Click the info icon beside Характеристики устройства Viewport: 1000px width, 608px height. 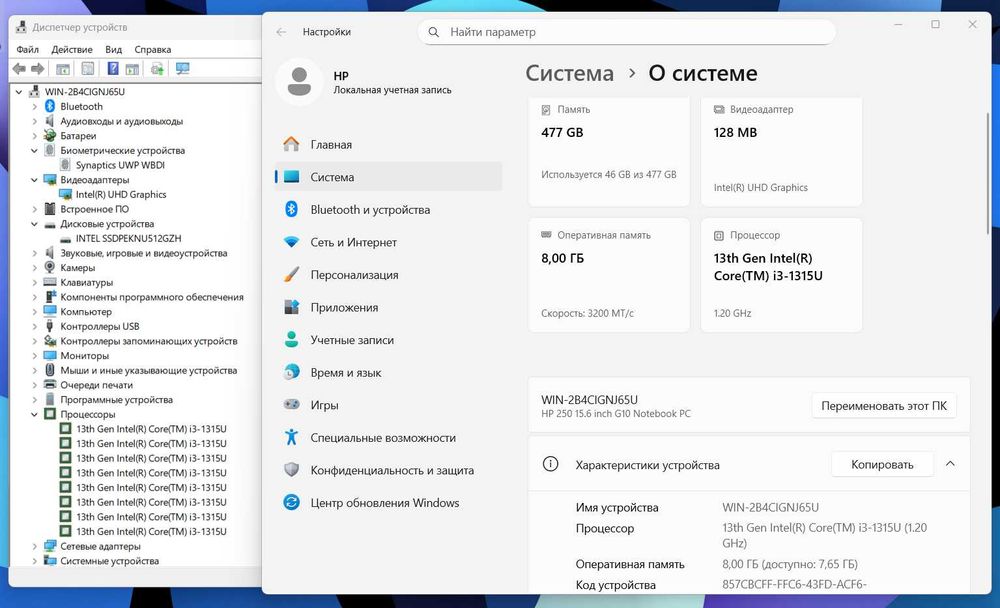[550, 464]
